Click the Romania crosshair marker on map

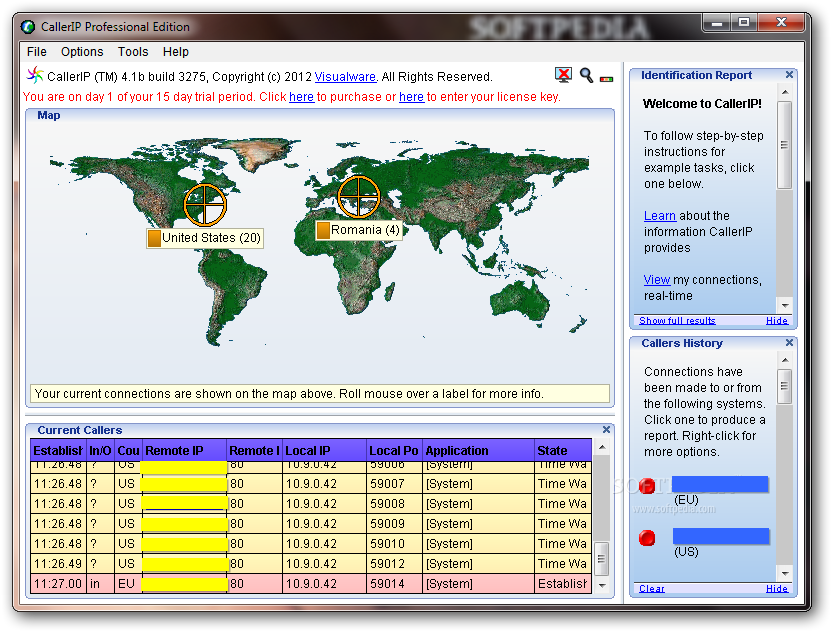pos(359,196)
